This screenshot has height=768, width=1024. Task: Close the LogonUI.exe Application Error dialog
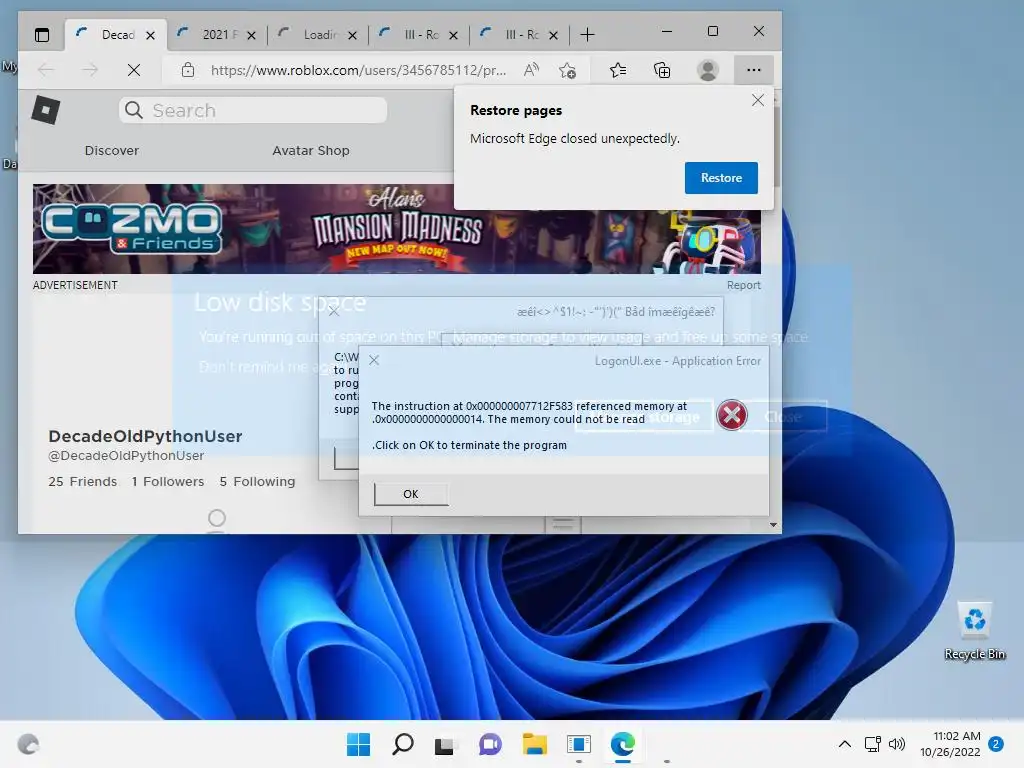click(x=374, y=360)
